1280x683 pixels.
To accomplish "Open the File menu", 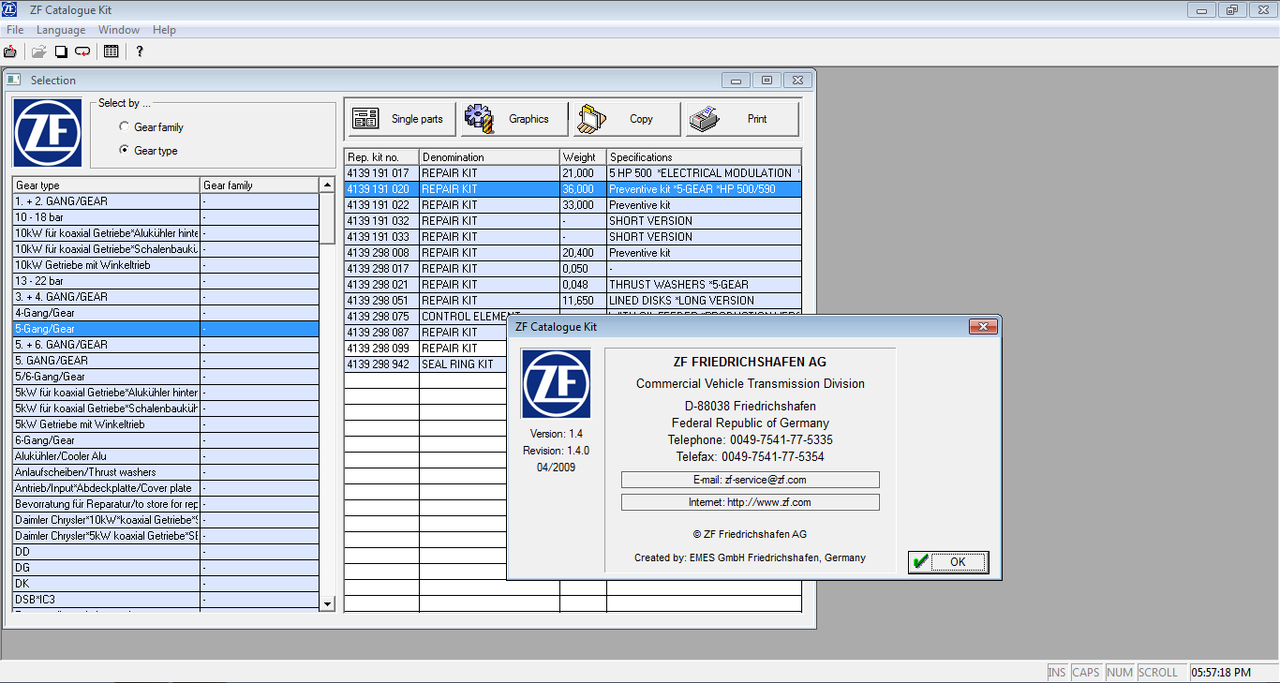I will click(x=15, y=30).
